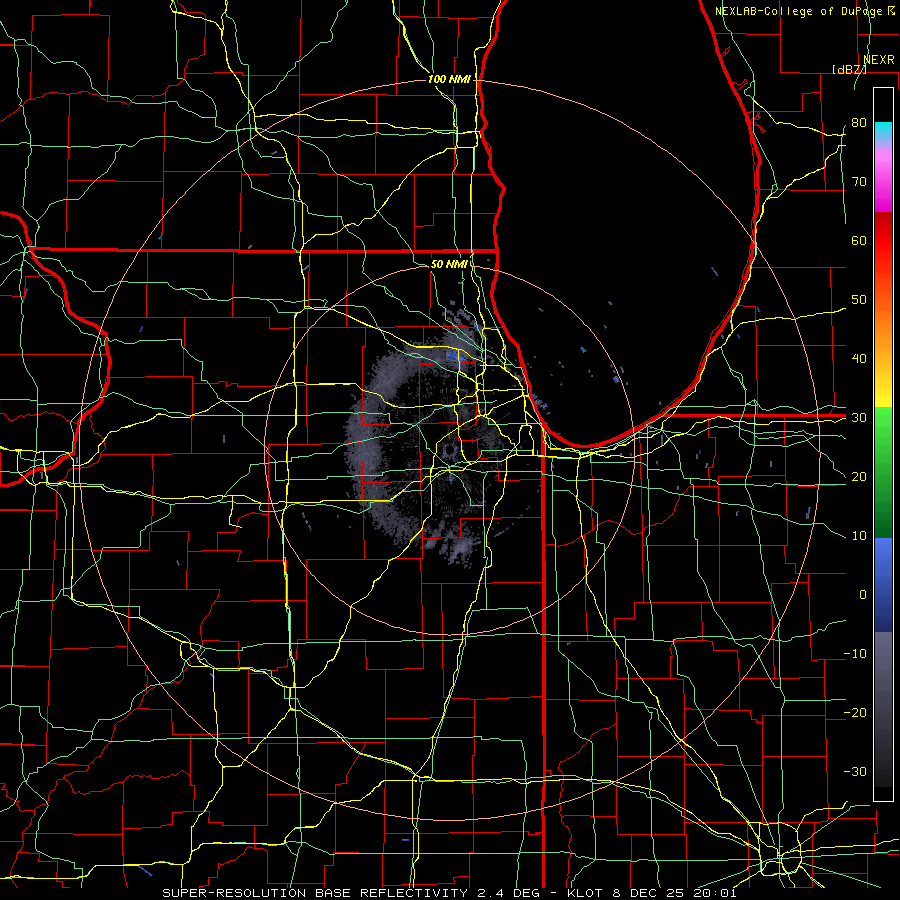Click the 20:01 timestamp

pyautogui.click(x=715, y=893)
